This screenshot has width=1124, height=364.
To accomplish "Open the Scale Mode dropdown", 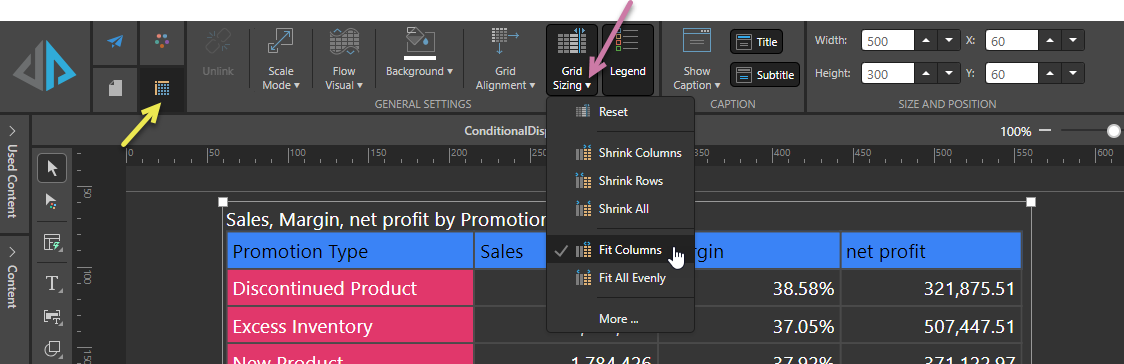I will (281, 59).
